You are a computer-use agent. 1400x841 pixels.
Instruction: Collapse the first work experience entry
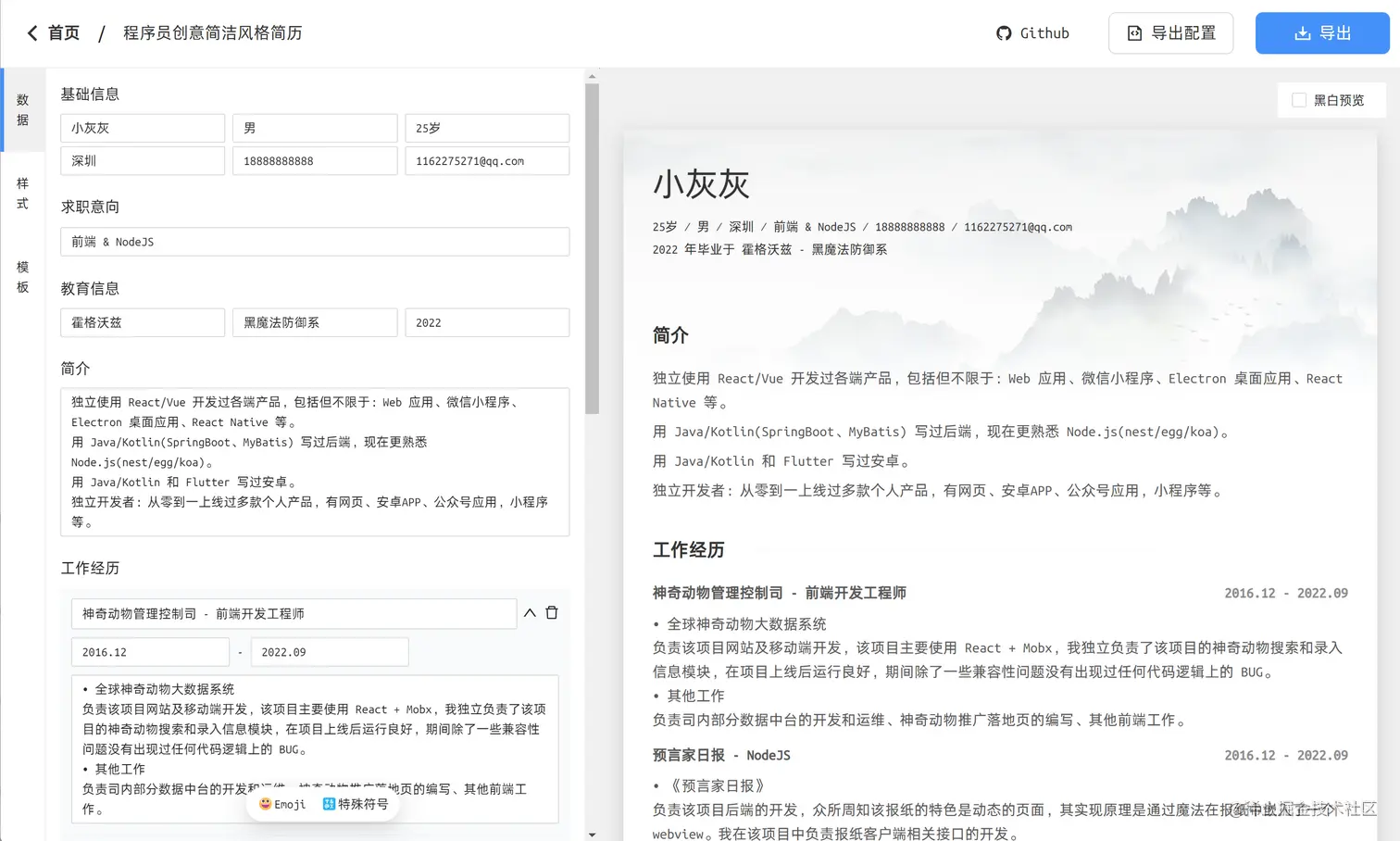[529, 612]
